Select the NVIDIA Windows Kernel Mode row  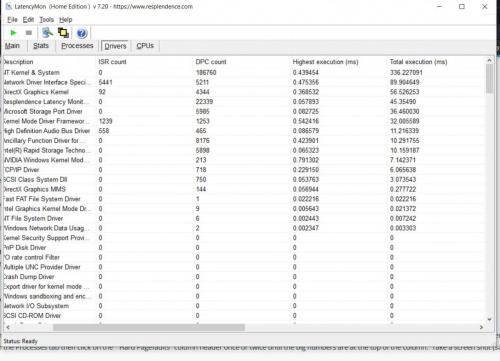pyautogui.click(x=244, y=160)
